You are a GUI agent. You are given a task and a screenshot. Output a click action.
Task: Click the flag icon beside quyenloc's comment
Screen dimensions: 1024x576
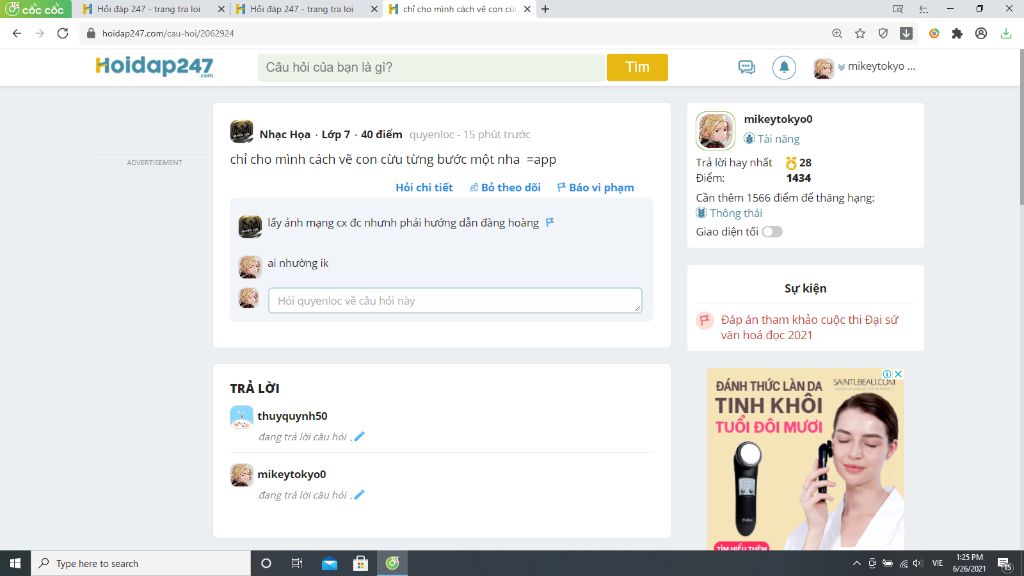point(550,223)
